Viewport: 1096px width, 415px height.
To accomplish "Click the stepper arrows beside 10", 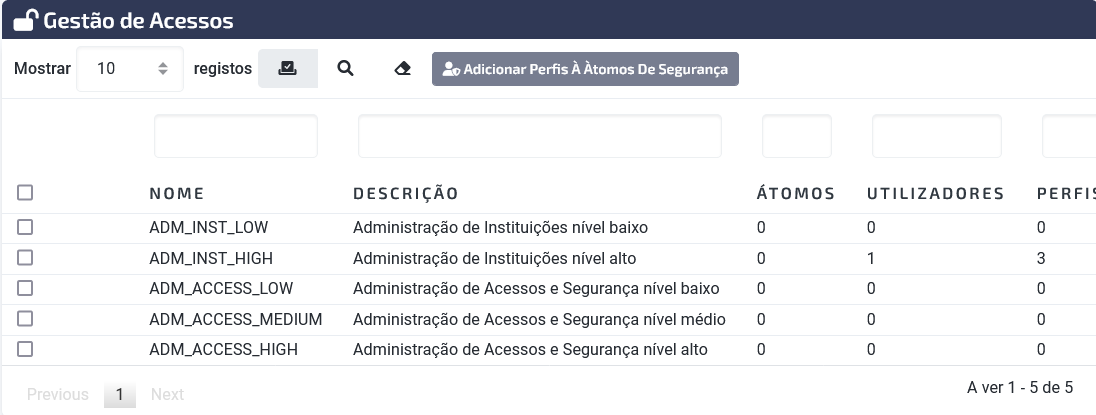I will tap(163, 68).
